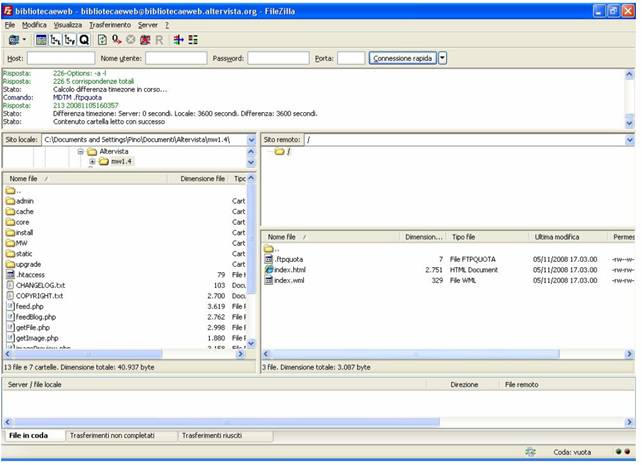Screen dimensions: 642x465
Task: Open the Modifica menu
Action: point(34,25)
